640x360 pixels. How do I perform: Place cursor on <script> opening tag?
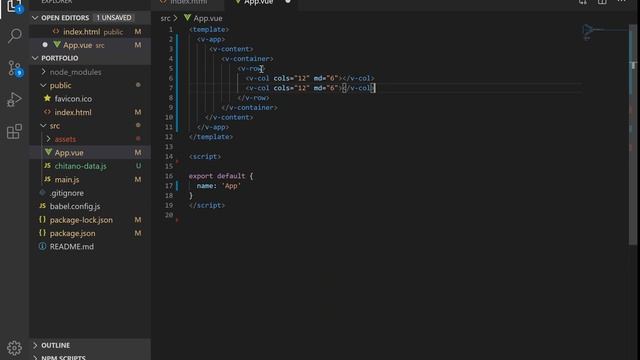tap(205, 156)
